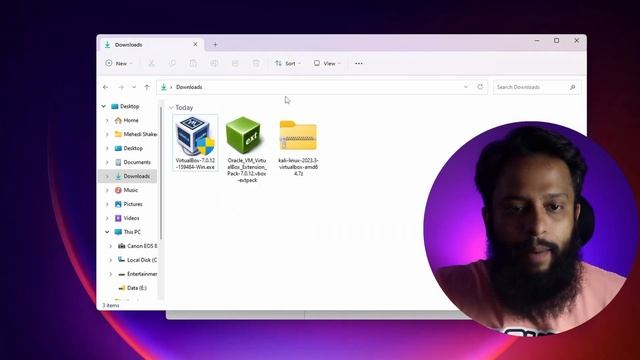
Task: Open Entertainment drive entry
Action: 138,274
